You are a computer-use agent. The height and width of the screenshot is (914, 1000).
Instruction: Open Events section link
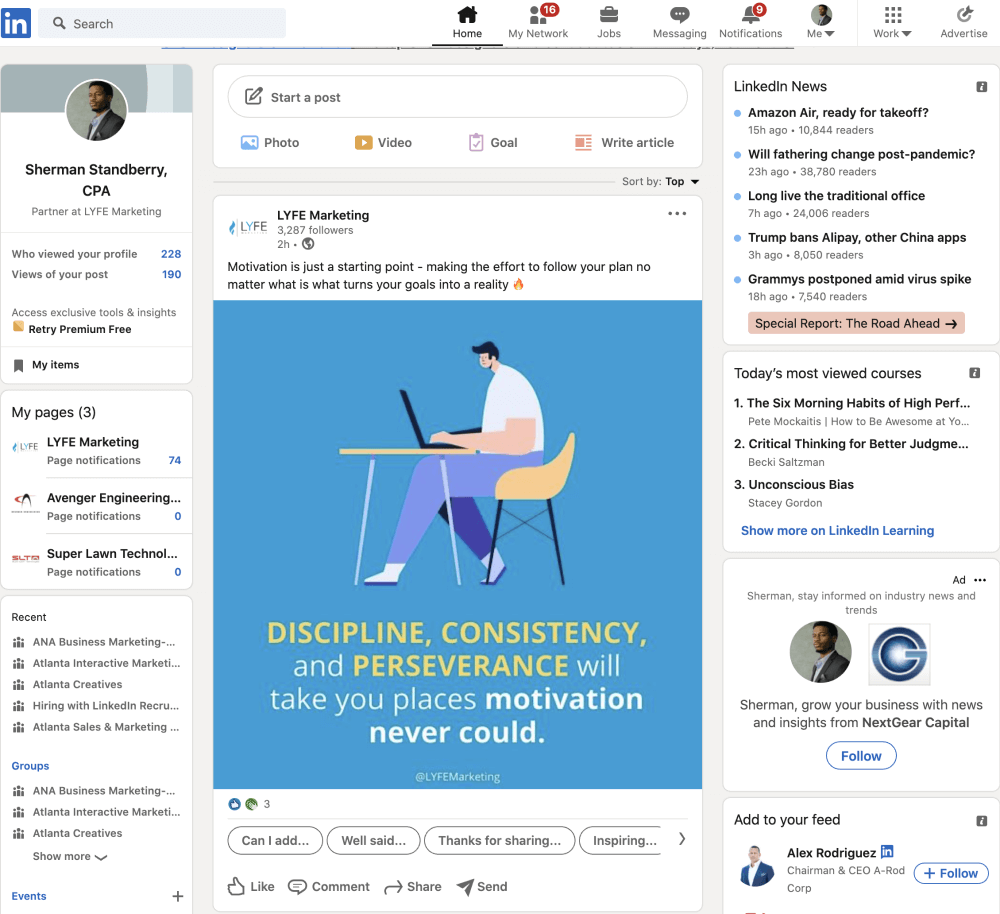(29, 896)
